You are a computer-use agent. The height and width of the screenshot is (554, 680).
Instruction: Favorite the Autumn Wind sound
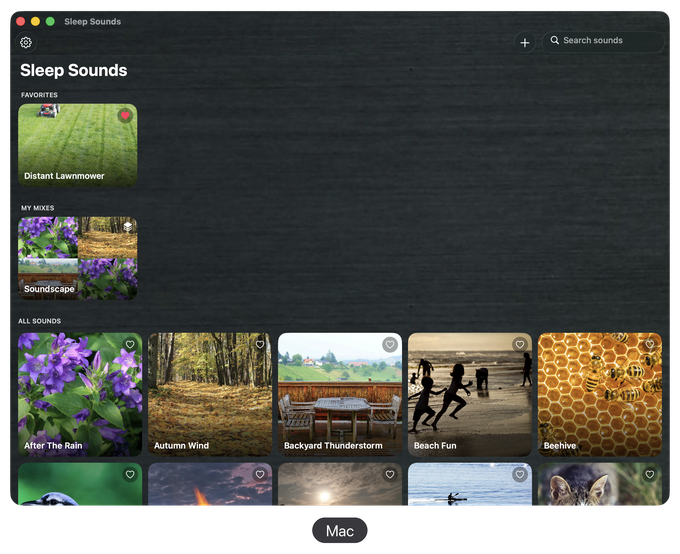(x=260, y=344)
